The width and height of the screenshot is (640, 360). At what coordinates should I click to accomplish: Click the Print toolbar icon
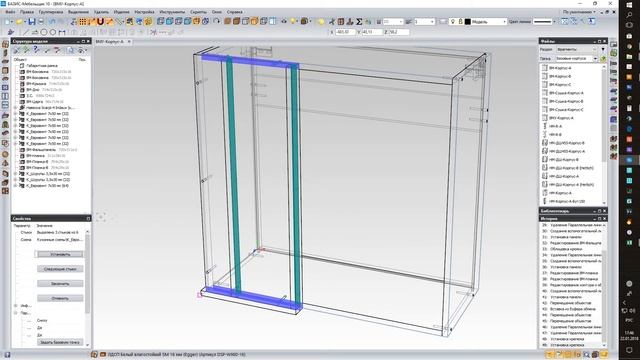pyautogui.click(x=41, y=22)
